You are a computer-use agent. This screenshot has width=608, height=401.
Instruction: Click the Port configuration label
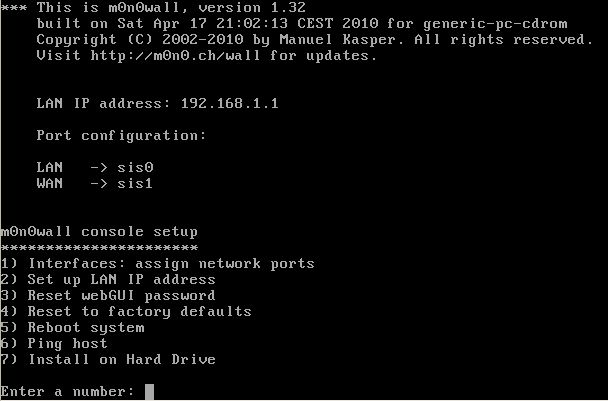point(121,136)
